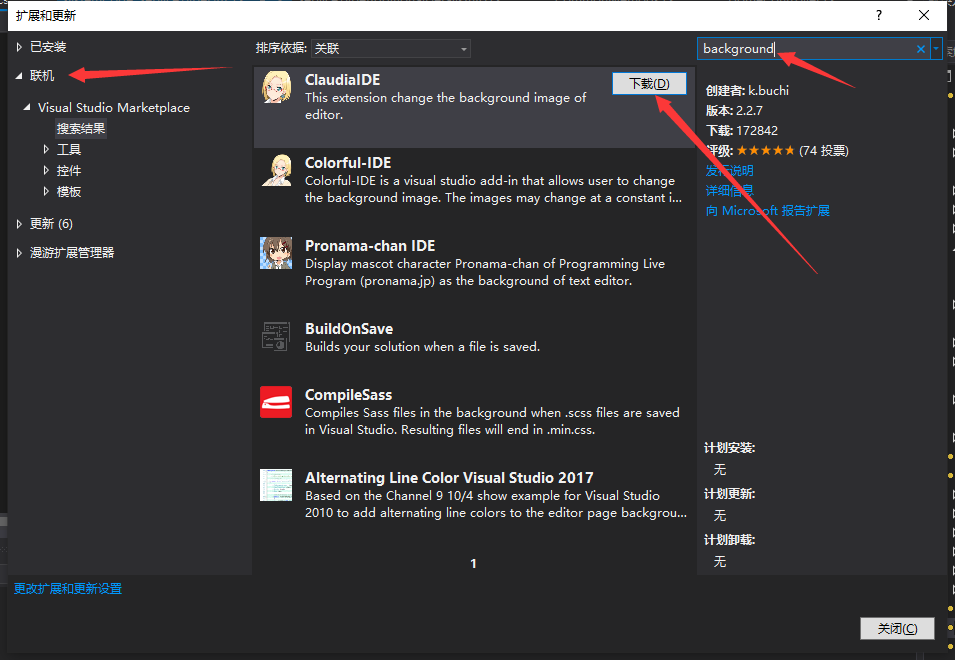Click the 计划安装 label
Viewport: 955px width, 660px height.
pyautogui.click(x=730, y=448)
